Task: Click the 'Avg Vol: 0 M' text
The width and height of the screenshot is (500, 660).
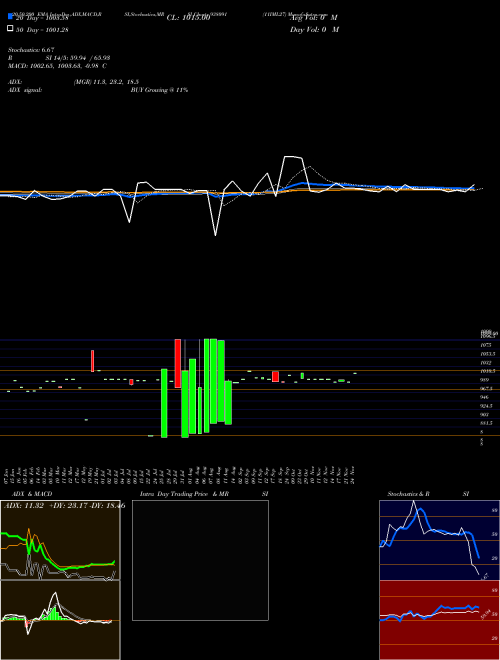Action: click(x=314, y=18)
